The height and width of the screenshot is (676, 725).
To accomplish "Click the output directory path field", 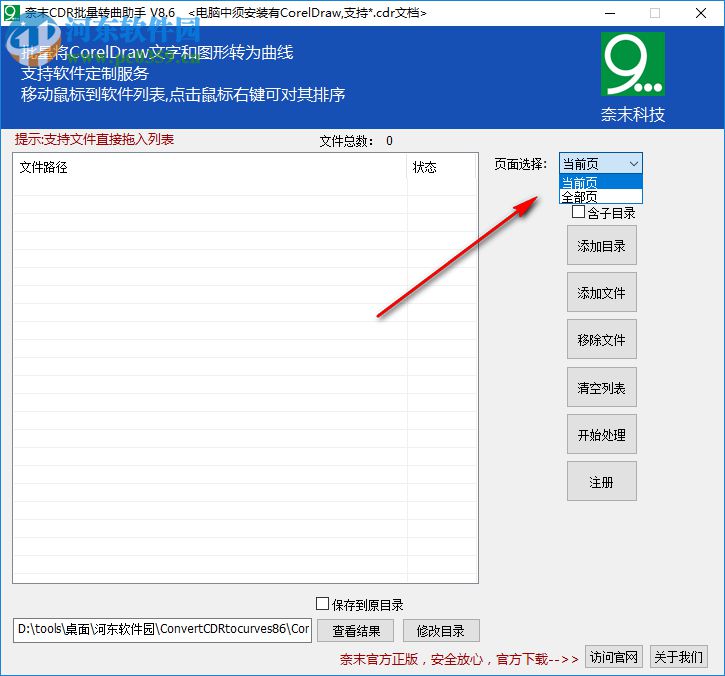I will coord(162,630).
